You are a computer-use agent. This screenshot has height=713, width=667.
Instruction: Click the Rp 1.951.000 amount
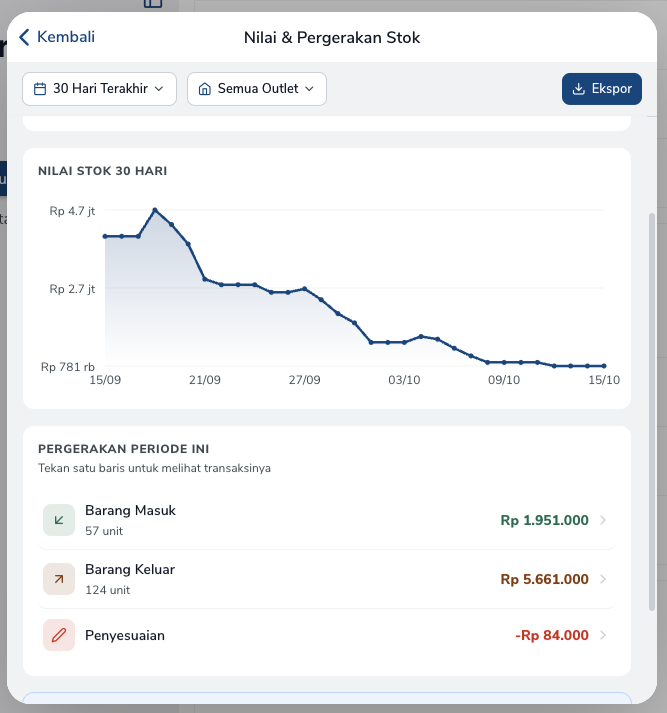pyautogui.click(x=544, y=520)
